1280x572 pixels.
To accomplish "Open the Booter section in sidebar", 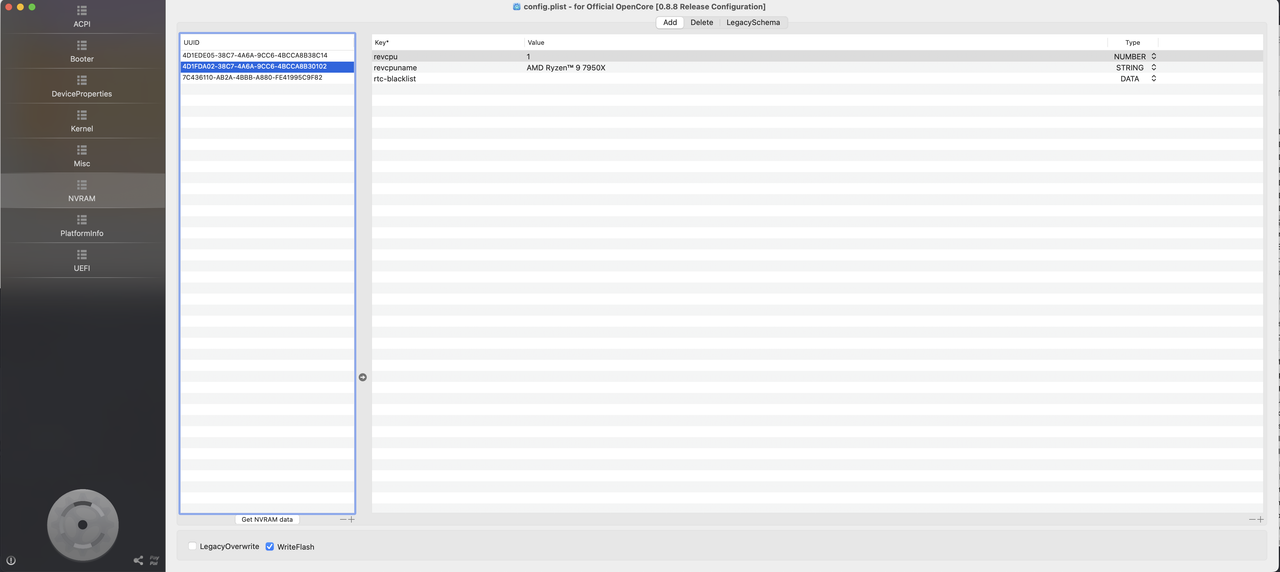I will pos(82,51).
